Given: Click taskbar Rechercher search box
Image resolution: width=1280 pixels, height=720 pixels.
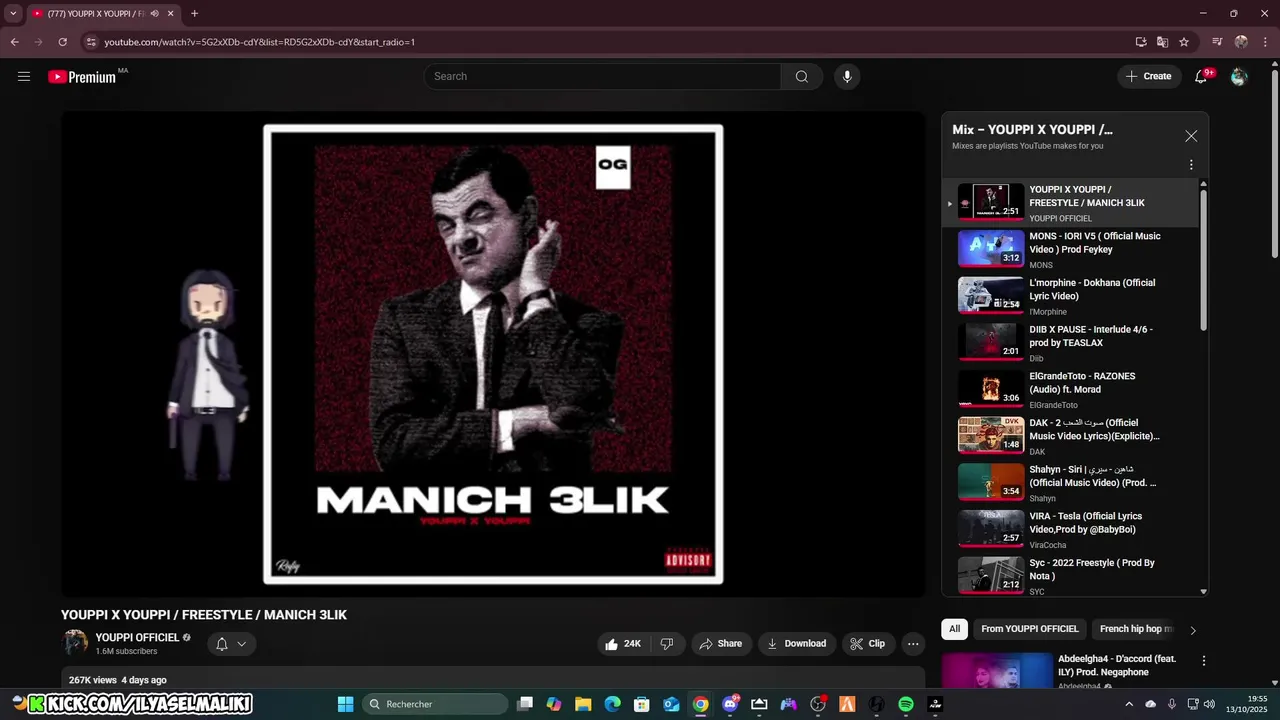Looking at the screenshot, I should tap(435, 704).
